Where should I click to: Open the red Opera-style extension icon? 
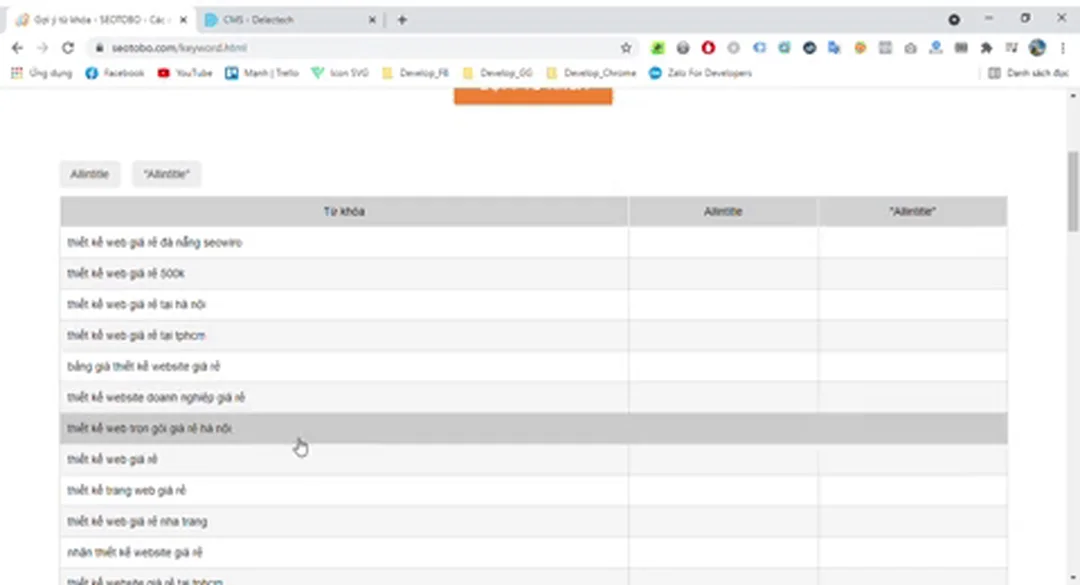708,48
